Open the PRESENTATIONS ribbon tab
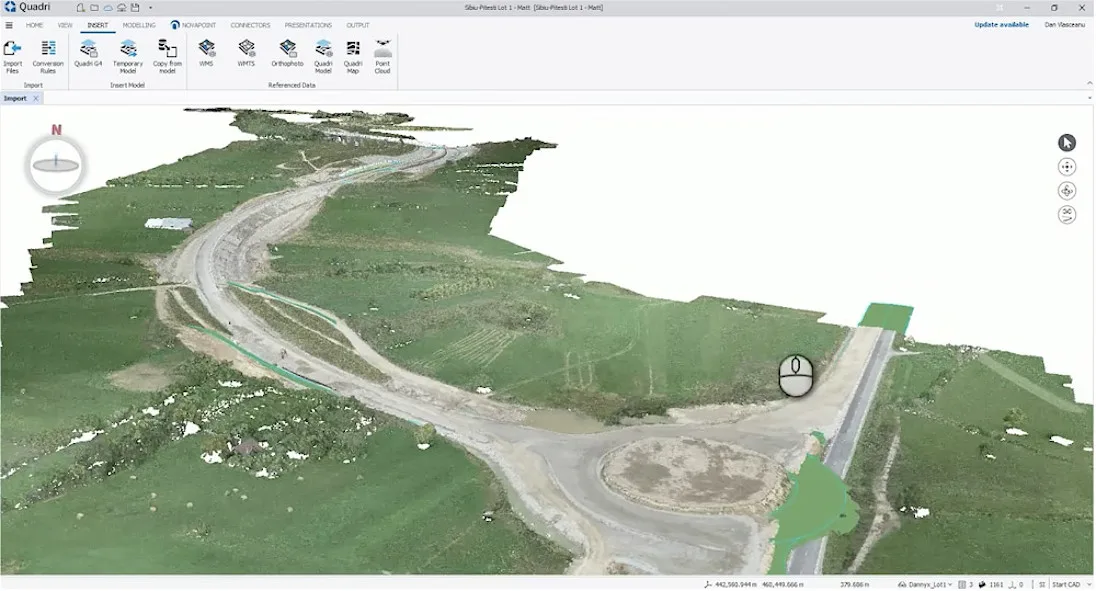 308,25
